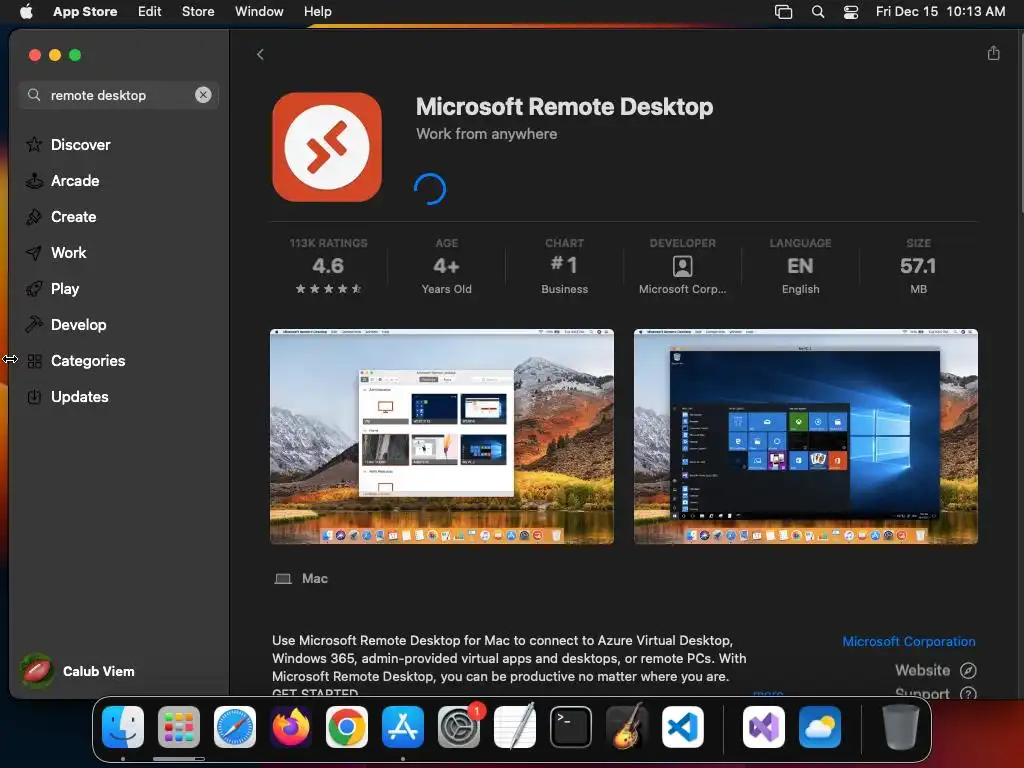Open the share button at top right
Viewport: 1024px width, 768px height.
[x=993, y=54]
